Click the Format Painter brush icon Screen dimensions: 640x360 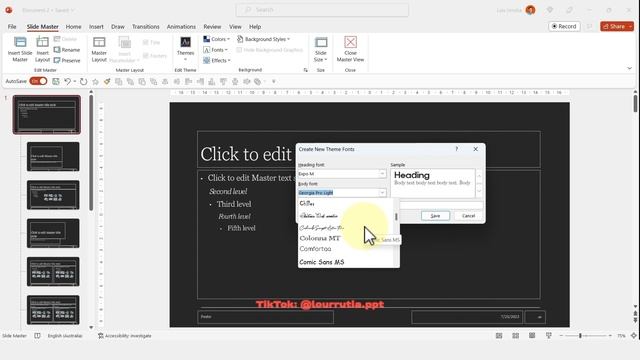pos(107,82)
